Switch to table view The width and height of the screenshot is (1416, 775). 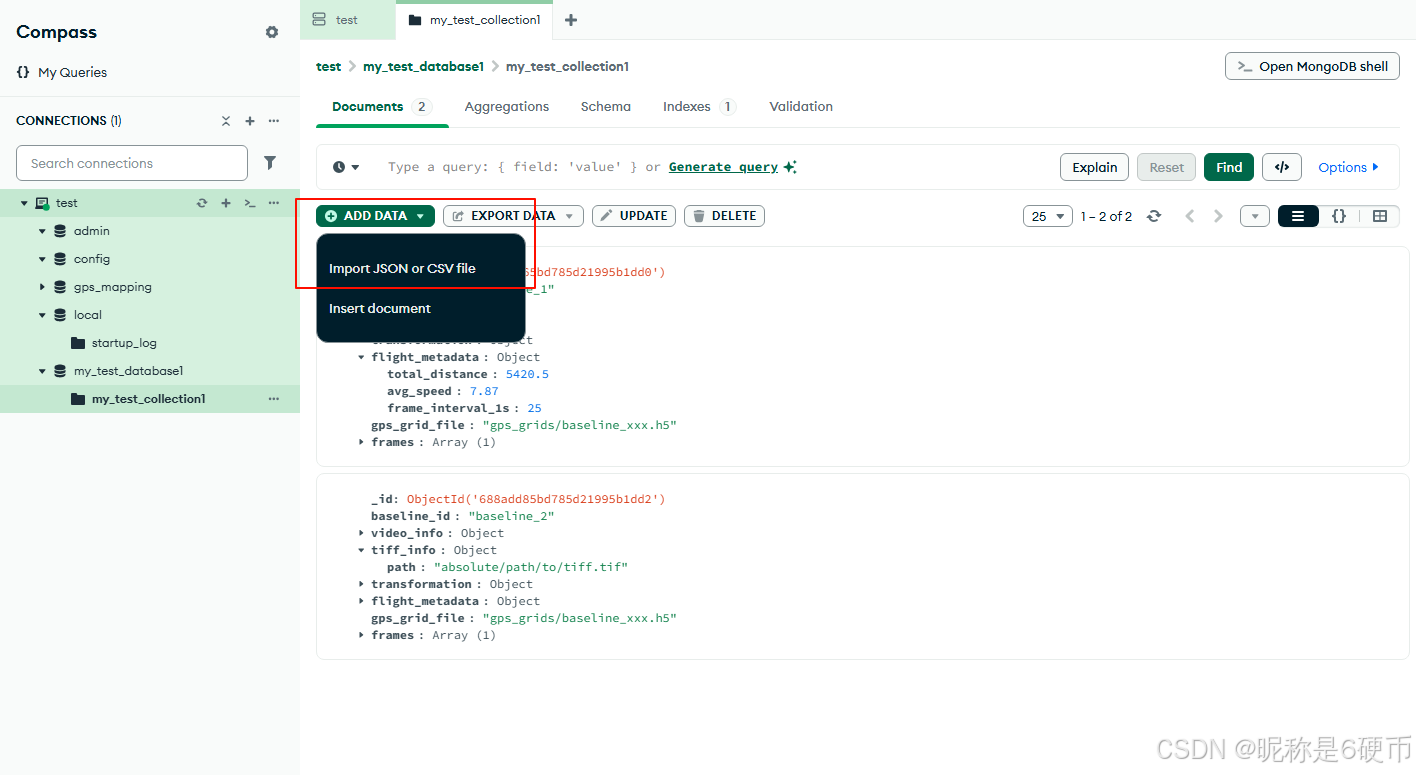click(x=1380, y=216)
